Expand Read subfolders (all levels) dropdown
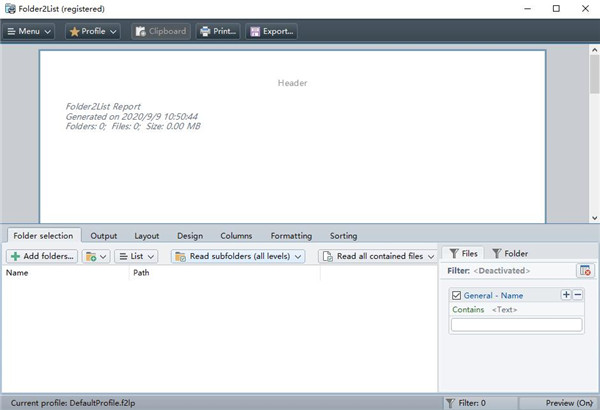The height and width of the screenshot is (410, 600). 238,257
